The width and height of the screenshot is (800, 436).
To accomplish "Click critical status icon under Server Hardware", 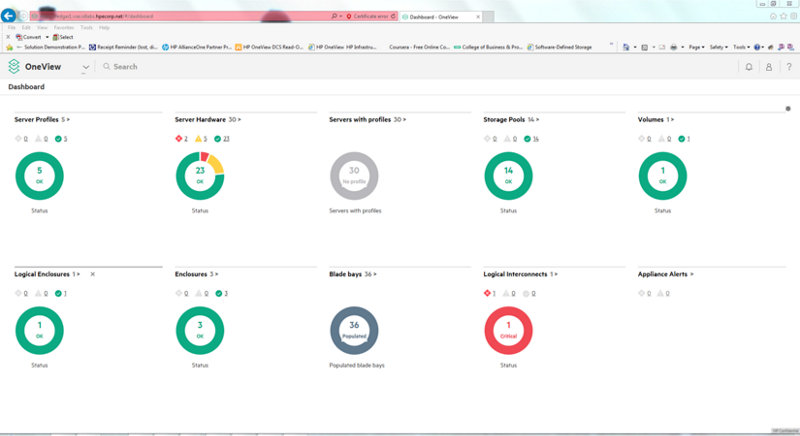I will tap(179, 138).
